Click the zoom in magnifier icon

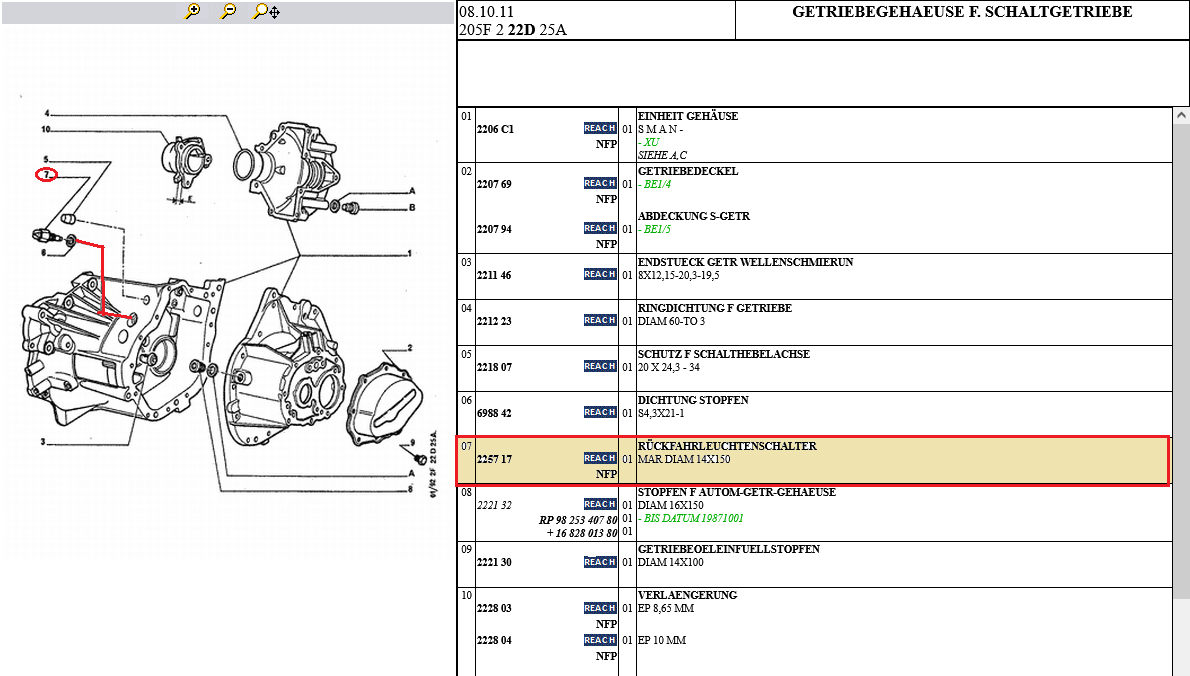click(x=193, y=12)
